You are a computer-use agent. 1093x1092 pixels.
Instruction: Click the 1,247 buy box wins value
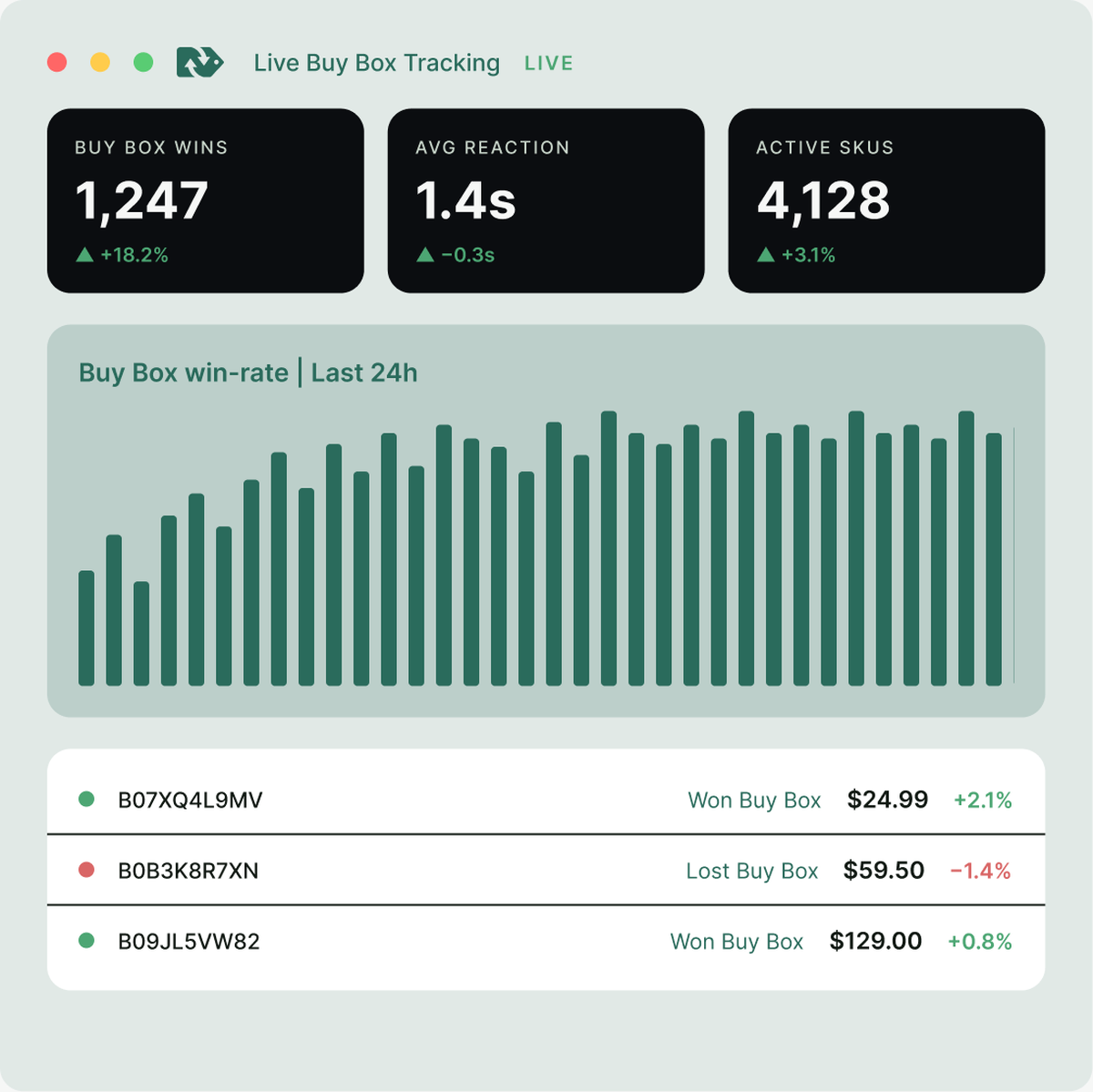coord(141,201)
